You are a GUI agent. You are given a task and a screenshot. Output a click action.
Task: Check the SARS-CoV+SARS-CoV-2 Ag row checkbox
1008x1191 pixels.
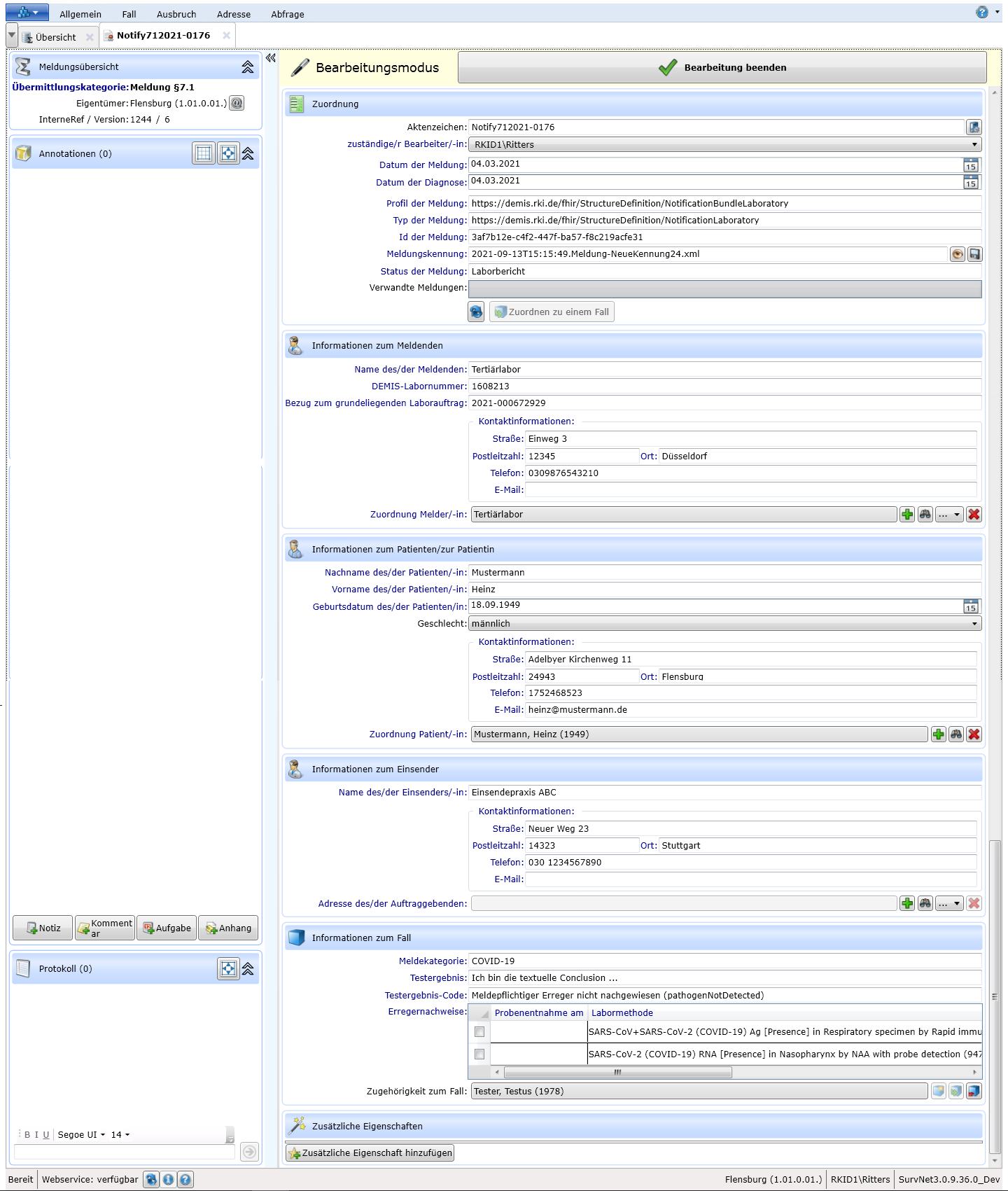pyautogui.click(x=479, y=1032)
